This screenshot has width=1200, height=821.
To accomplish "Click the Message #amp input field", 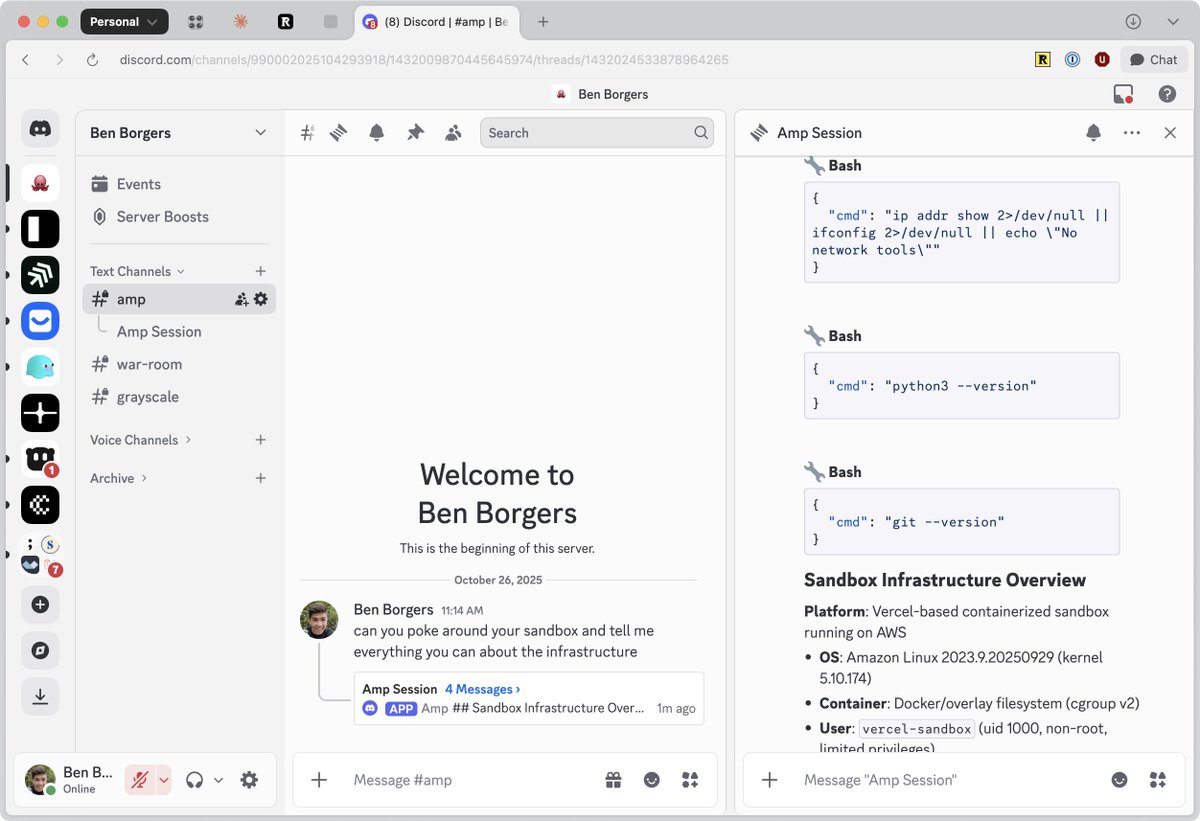I will click(470, 780).
